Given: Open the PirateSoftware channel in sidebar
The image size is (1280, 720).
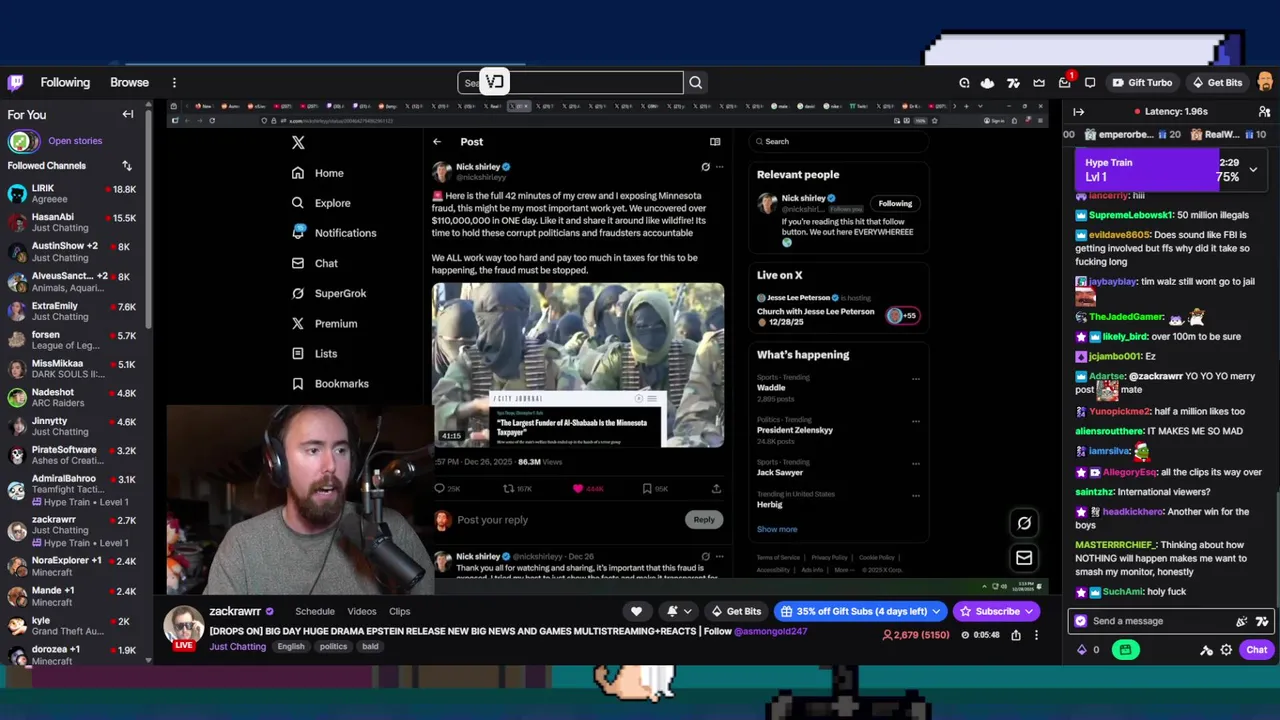Looking at the screenshot, I should (75, 456).
